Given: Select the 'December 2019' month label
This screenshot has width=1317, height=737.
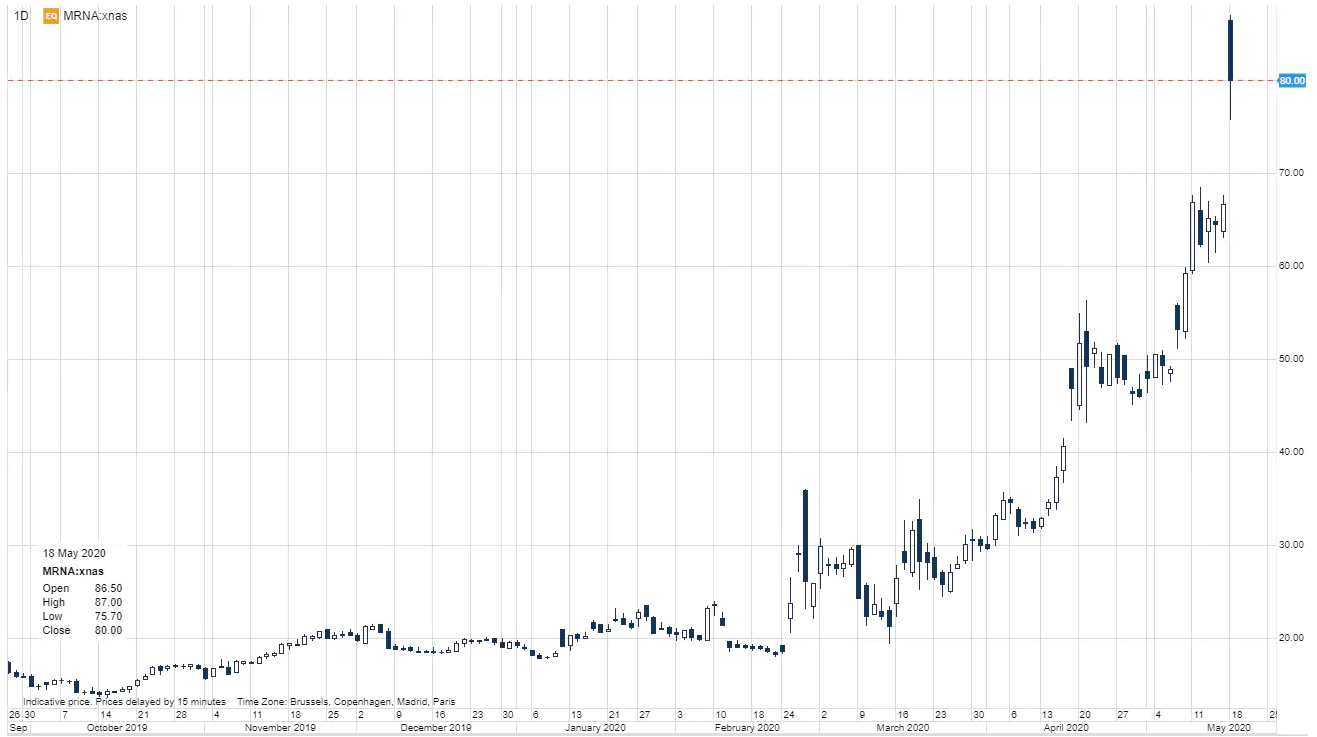Looking at the screenshot, I should point(436,728).
